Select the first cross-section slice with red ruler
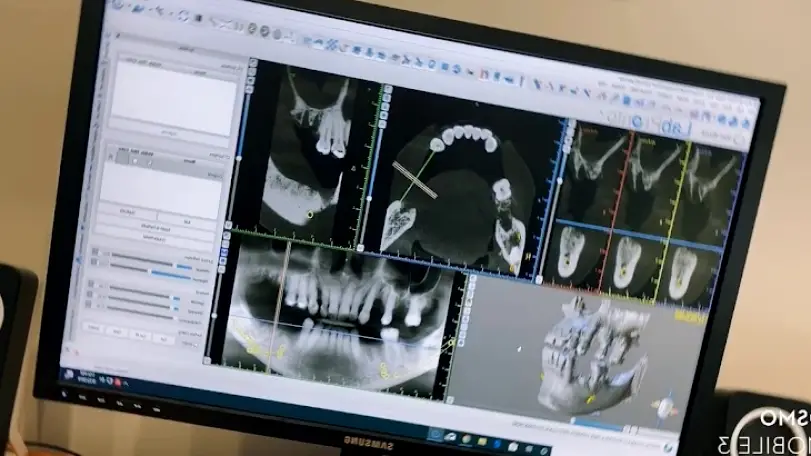The width and height of the screenshot is (811, 456). 595,212
